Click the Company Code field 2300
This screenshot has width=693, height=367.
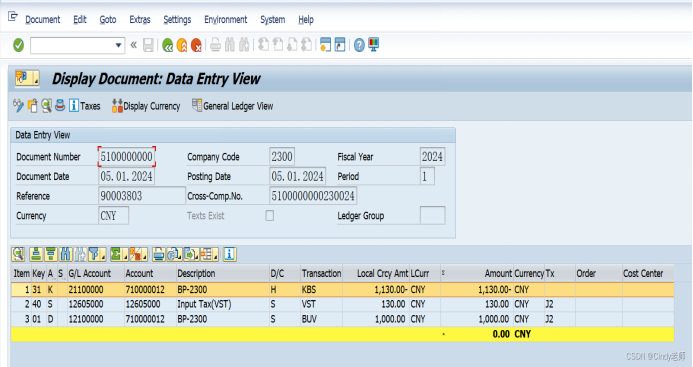pos(282,157)
